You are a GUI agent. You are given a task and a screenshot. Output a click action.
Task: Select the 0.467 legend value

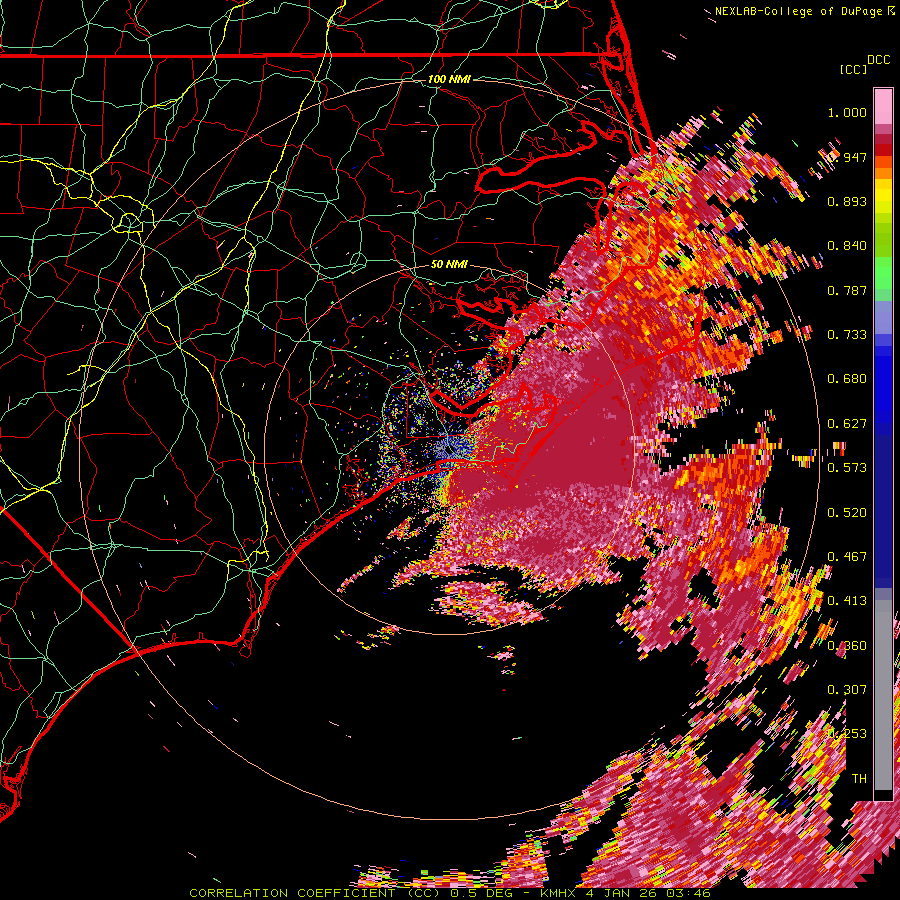click(847, 557)
